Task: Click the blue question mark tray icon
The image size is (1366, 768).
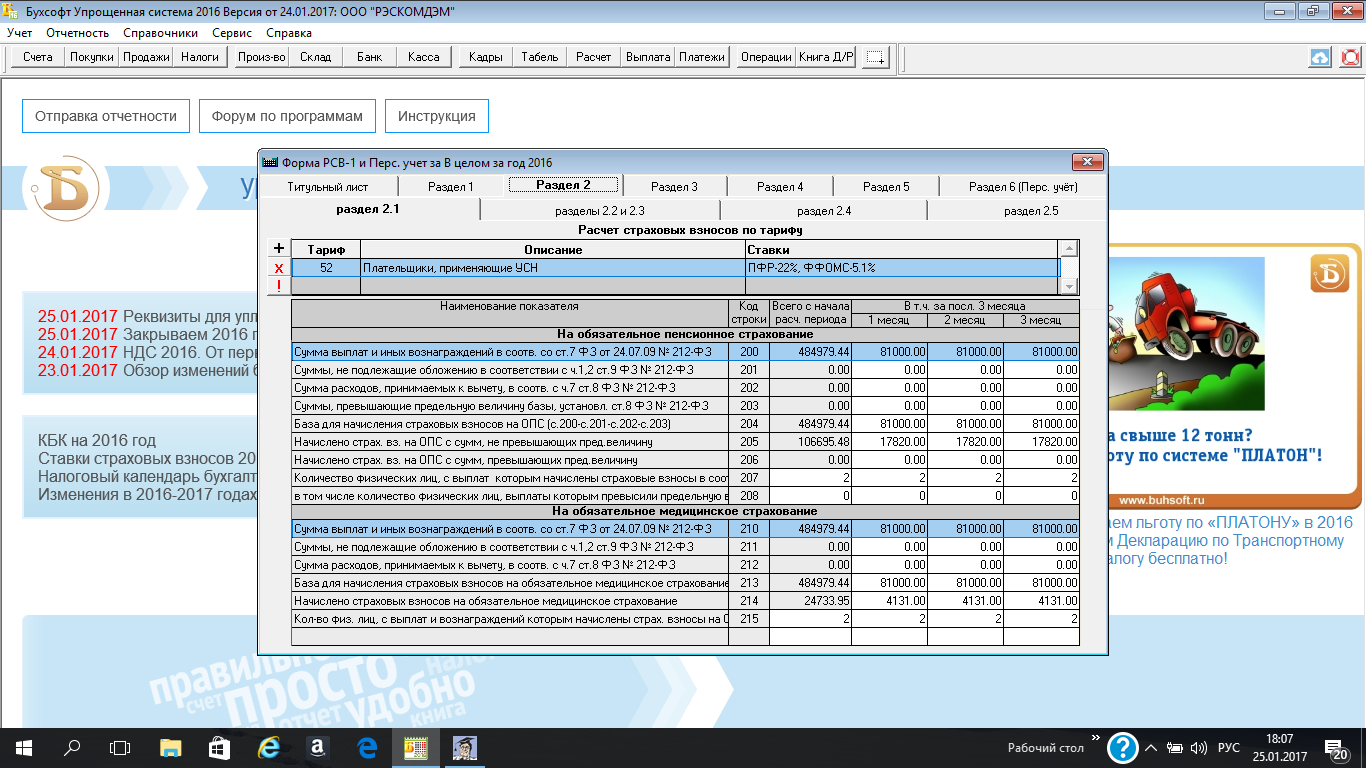Action: pyautogui.click(x=1123, y=747)
